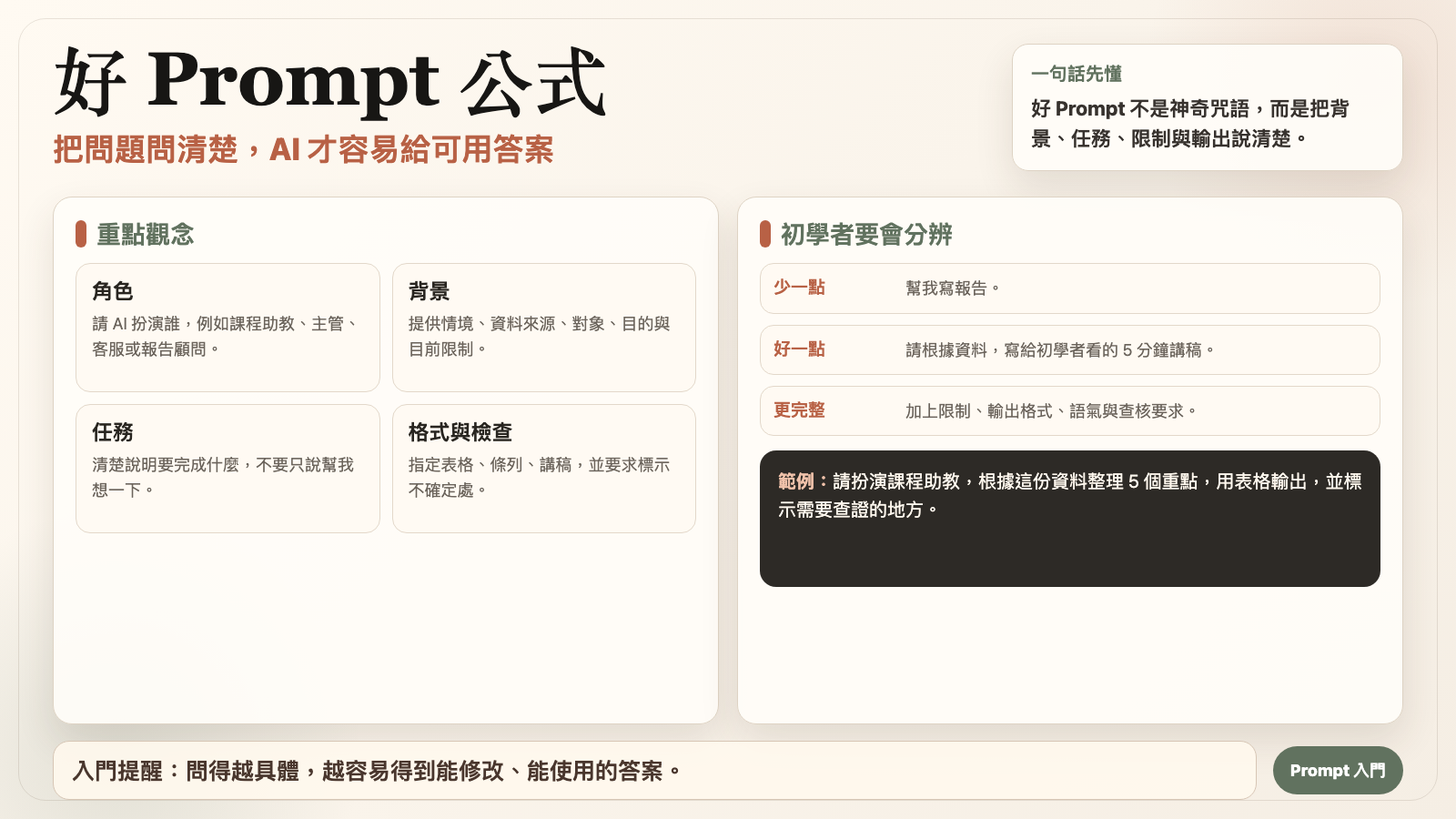Screen dimensions: 1456x819
Task: Click the Prompt 入門 pill button
Action: [1338, 771]
